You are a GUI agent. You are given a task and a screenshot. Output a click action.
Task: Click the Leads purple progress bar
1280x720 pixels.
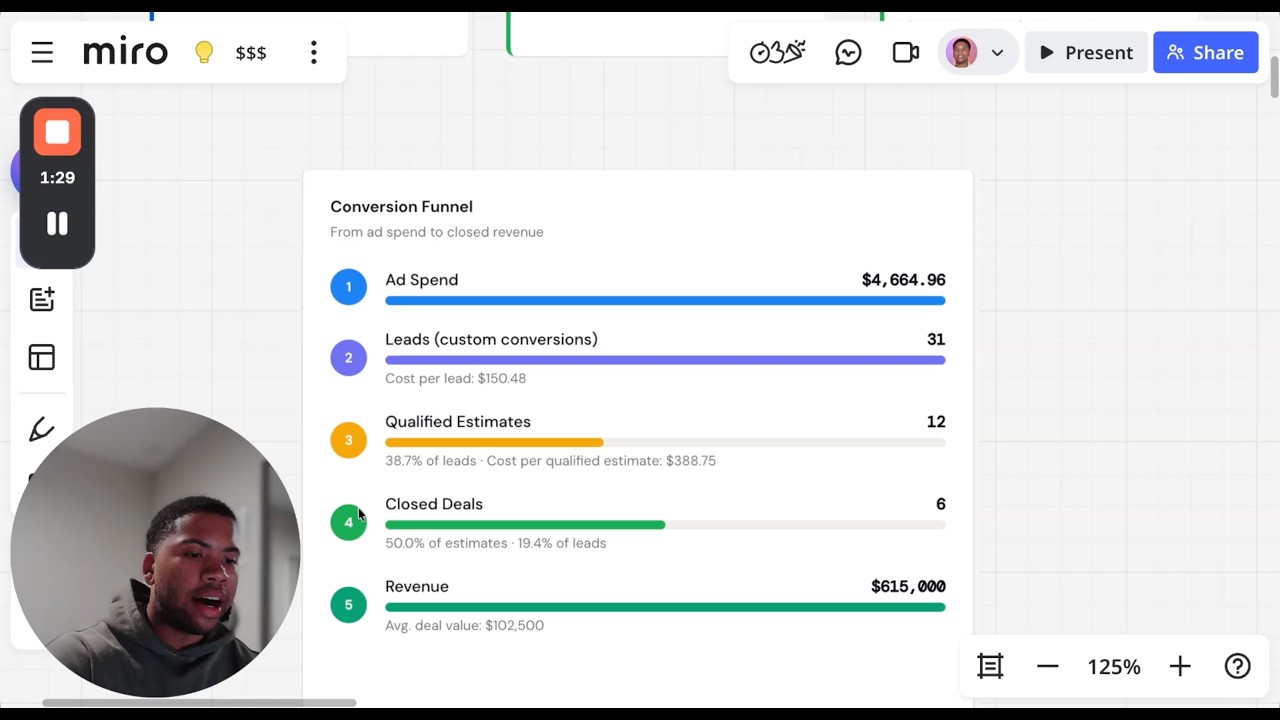pos(665,360)
